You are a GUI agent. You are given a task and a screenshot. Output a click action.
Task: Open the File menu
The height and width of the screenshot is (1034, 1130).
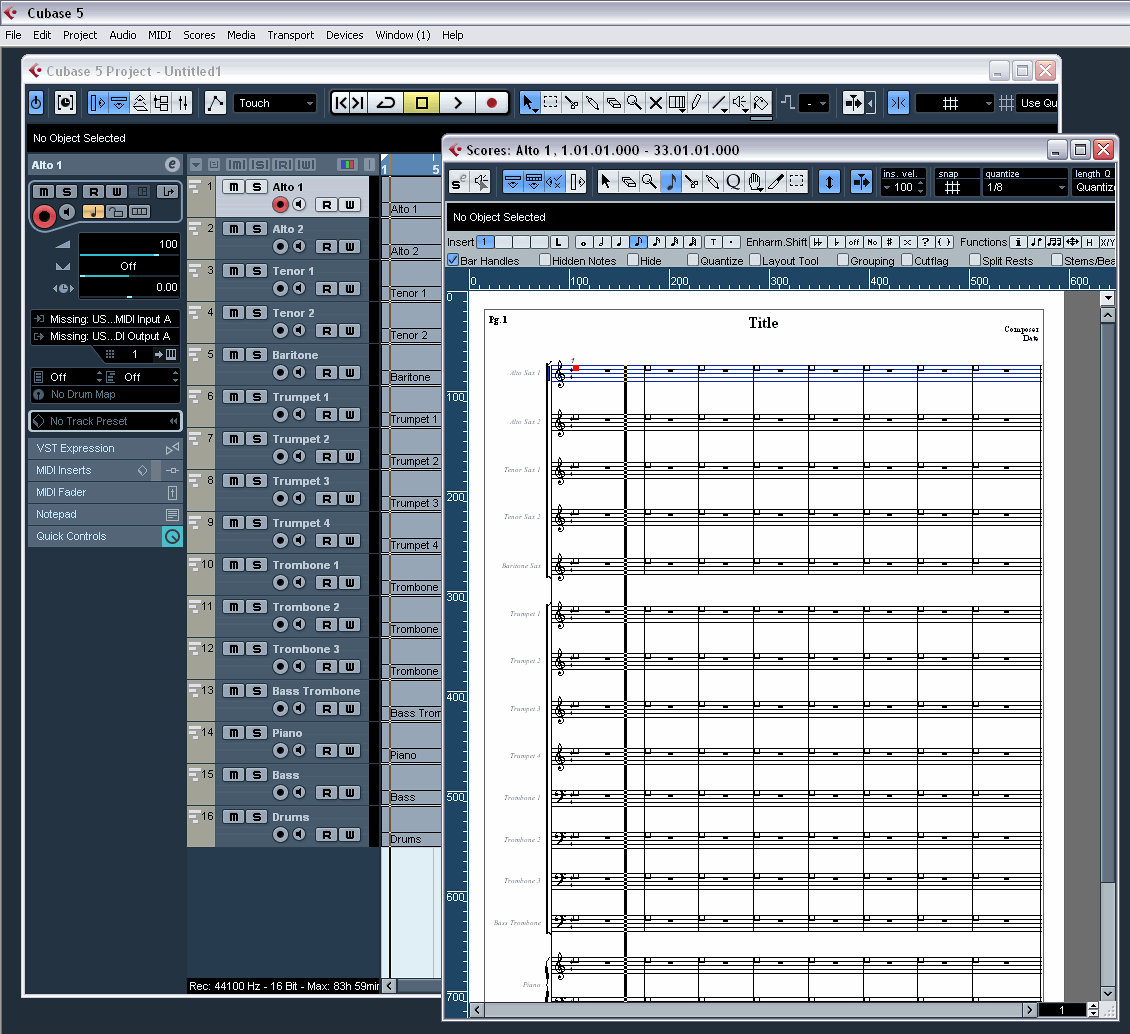point(13,35)
